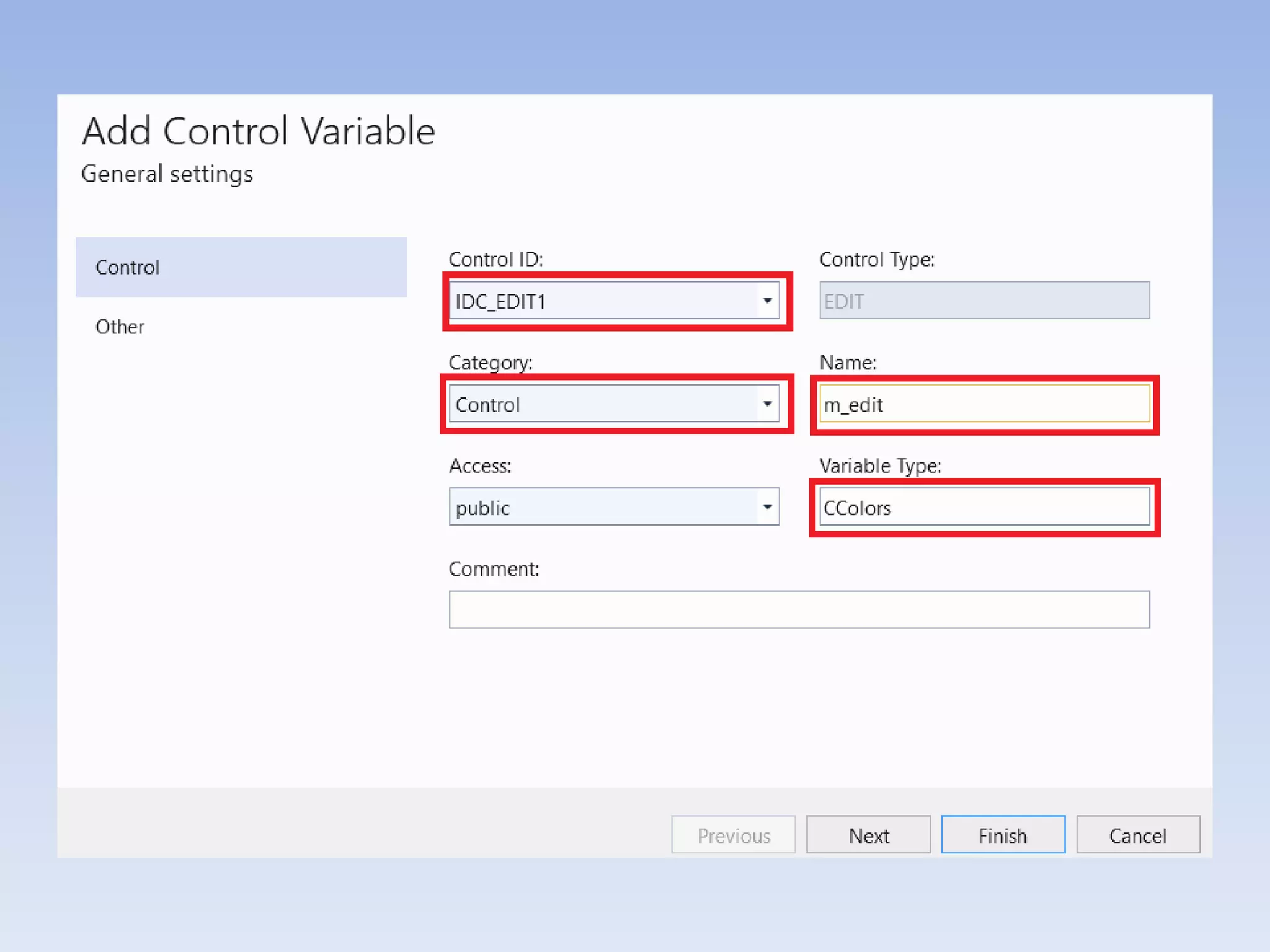Click the empty Comment text box
This screenshot has height=952, width=1270.
799,610
